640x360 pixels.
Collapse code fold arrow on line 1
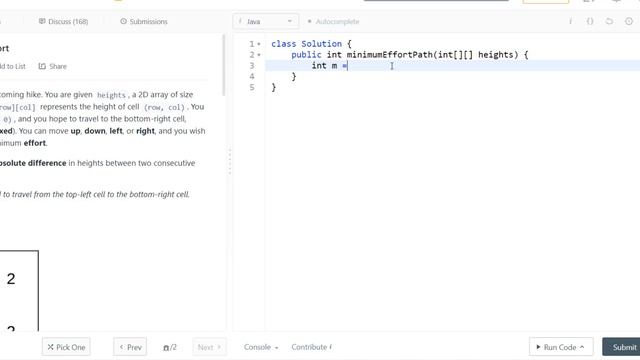pyautogui.click(x=259, y=44)
